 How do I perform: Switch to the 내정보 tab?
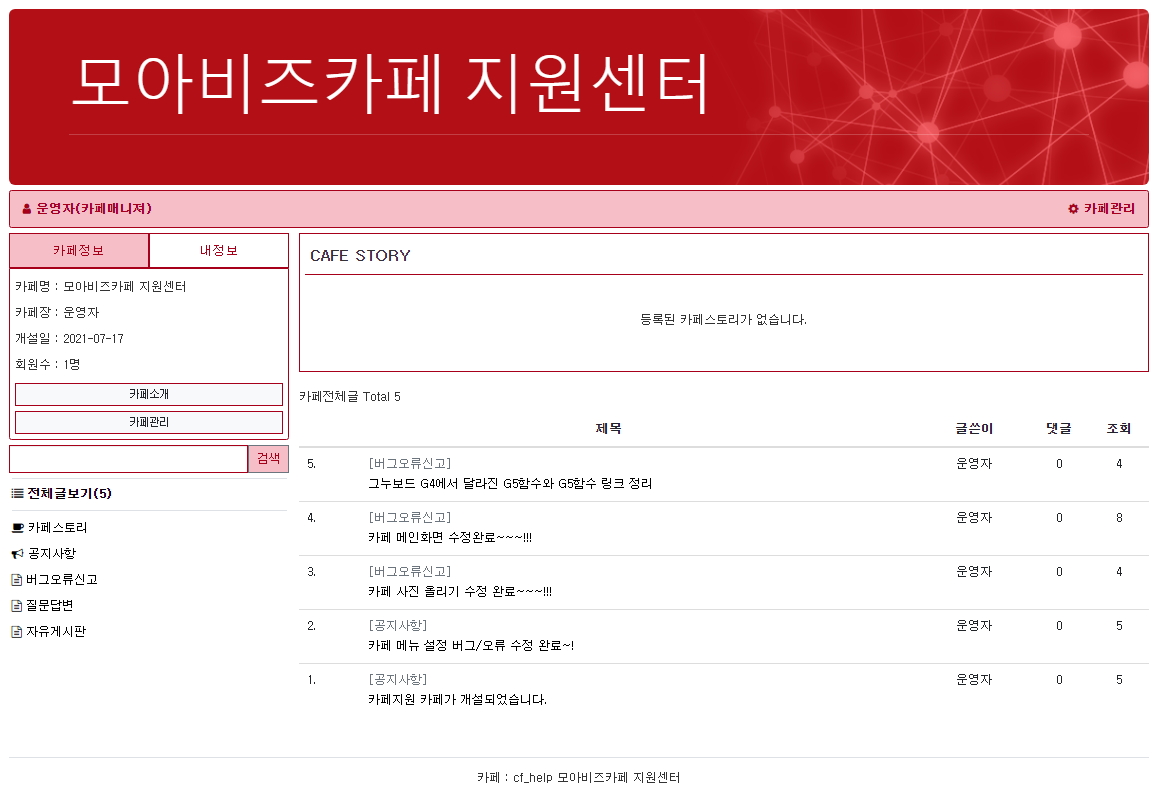click(218, 251)
